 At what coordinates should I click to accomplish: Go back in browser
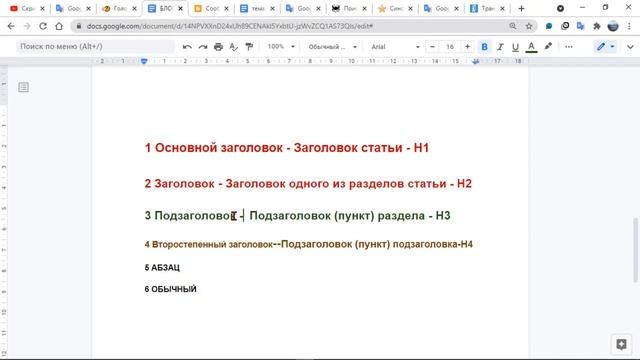point(11,26)
